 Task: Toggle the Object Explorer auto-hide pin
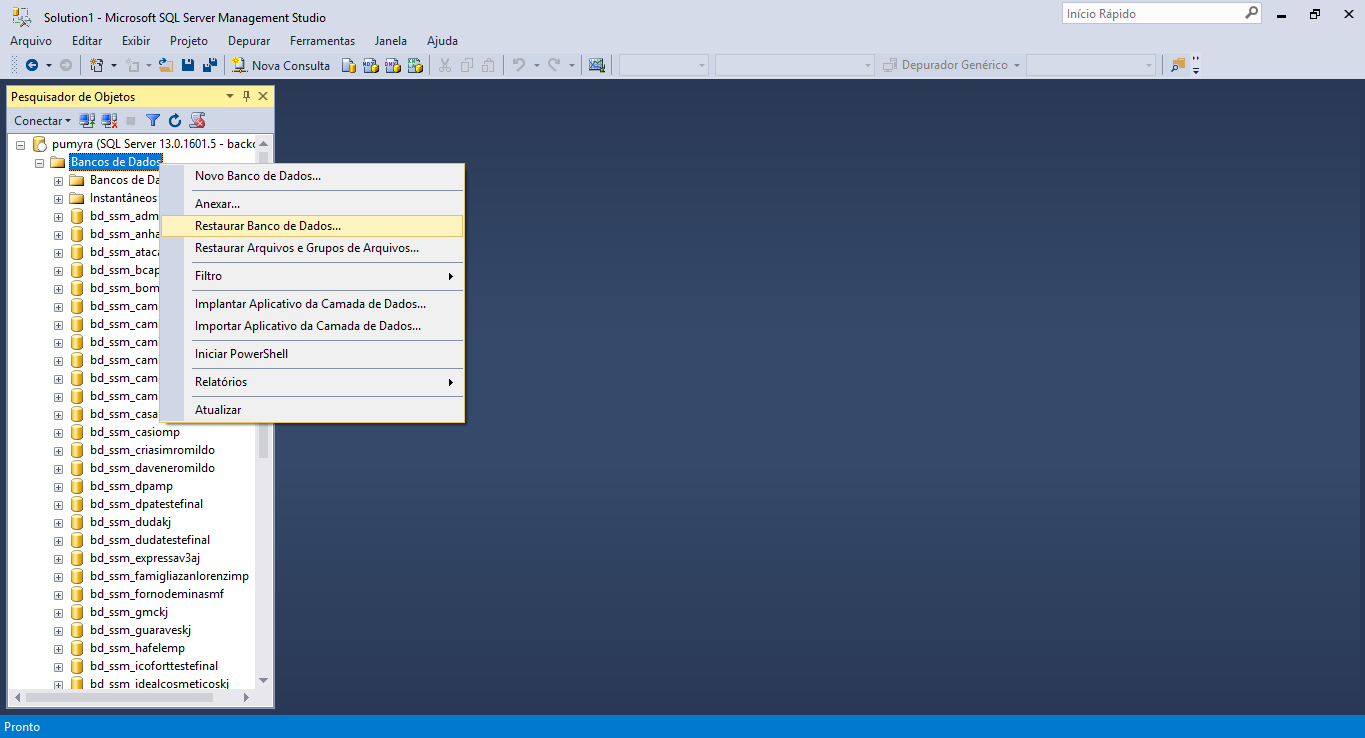tap(247, 96)
